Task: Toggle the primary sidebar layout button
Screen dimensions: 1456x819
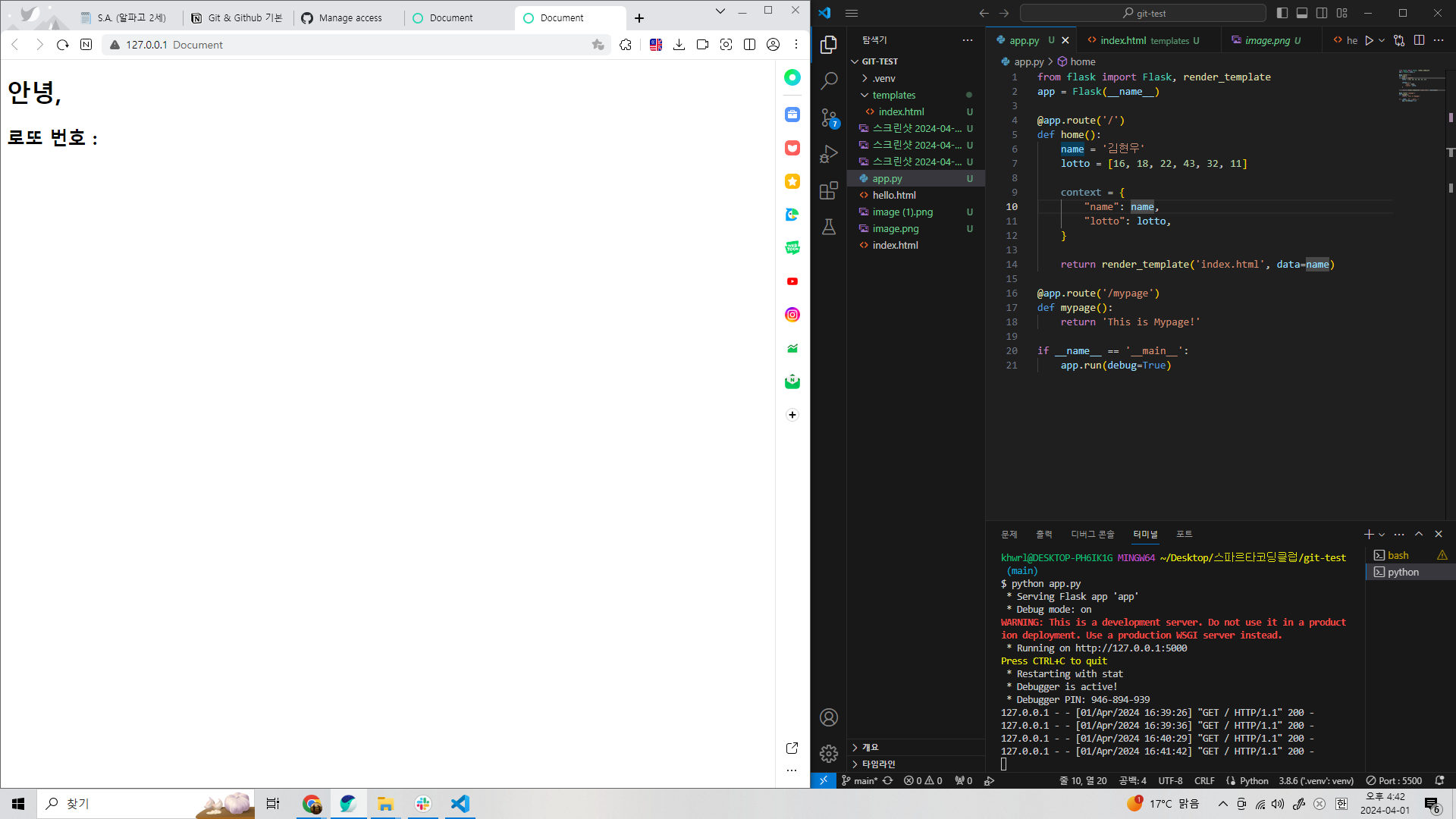Action: tap(1282, 13)
